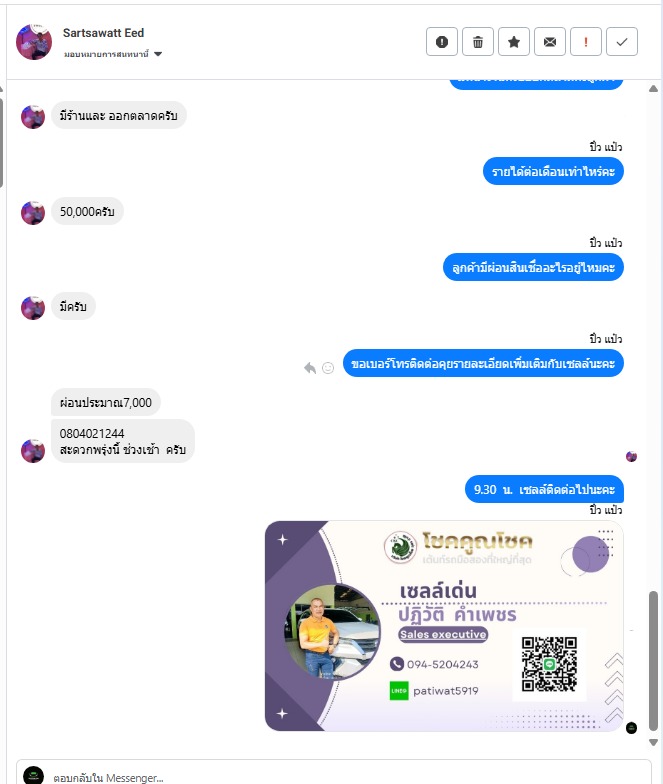
Task: Flag conversation with red exclamation icon
Action: (586, 42)
